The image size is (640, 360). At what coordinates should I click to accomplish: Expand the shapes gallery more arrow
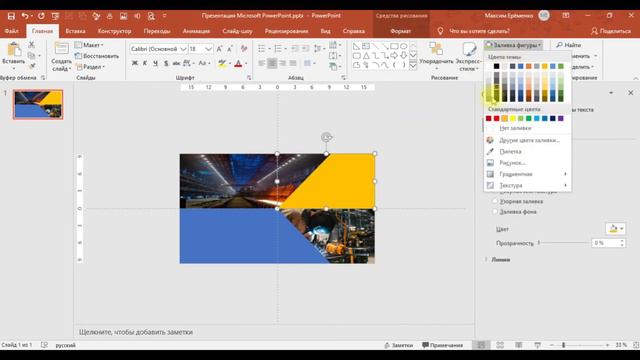click(413, 65)
